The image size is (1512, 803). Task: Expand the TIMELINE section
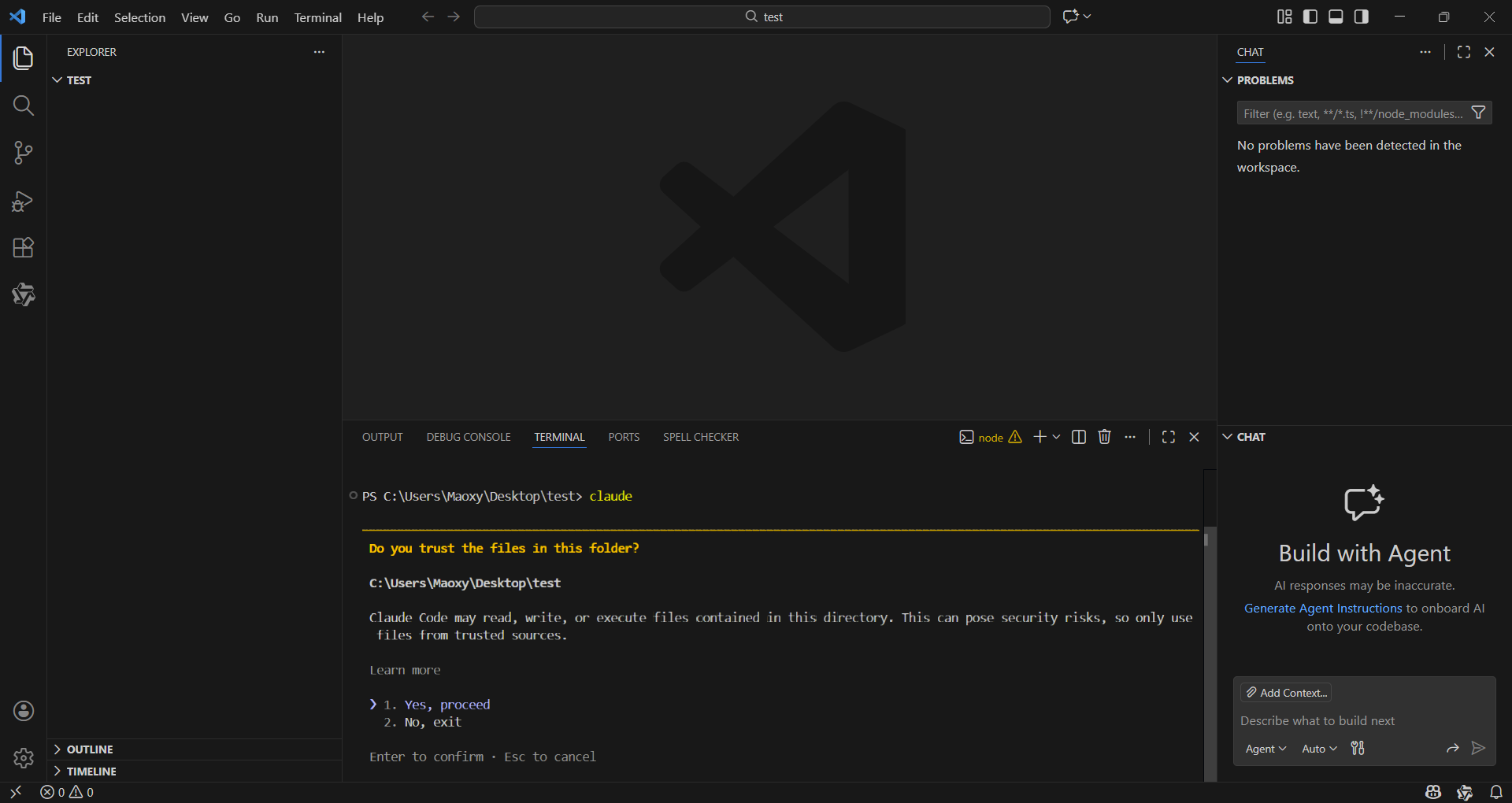pos(195,772)
